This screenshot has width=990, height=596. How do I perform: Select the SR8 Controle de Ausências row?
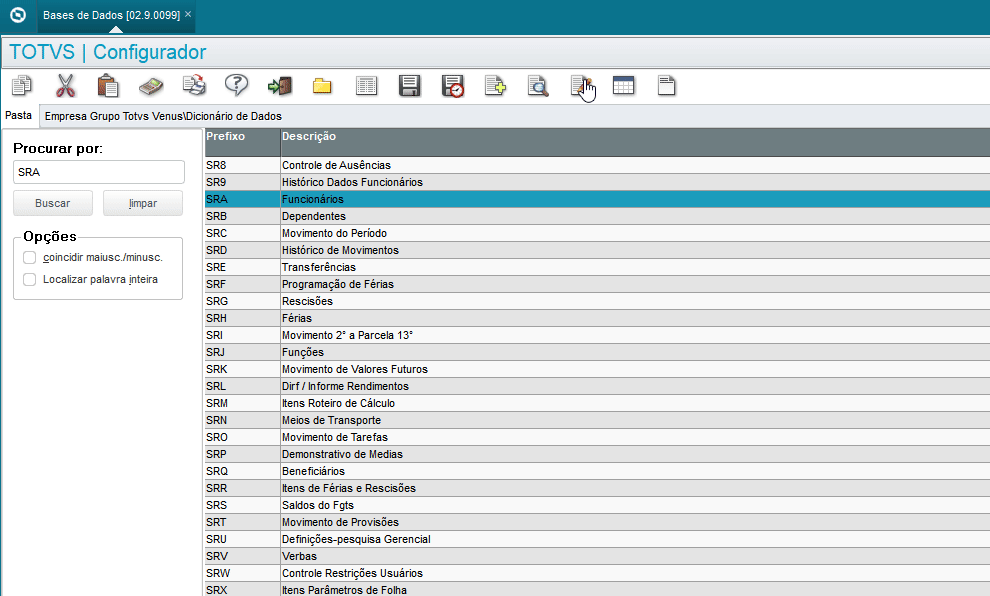coord(597,165)
